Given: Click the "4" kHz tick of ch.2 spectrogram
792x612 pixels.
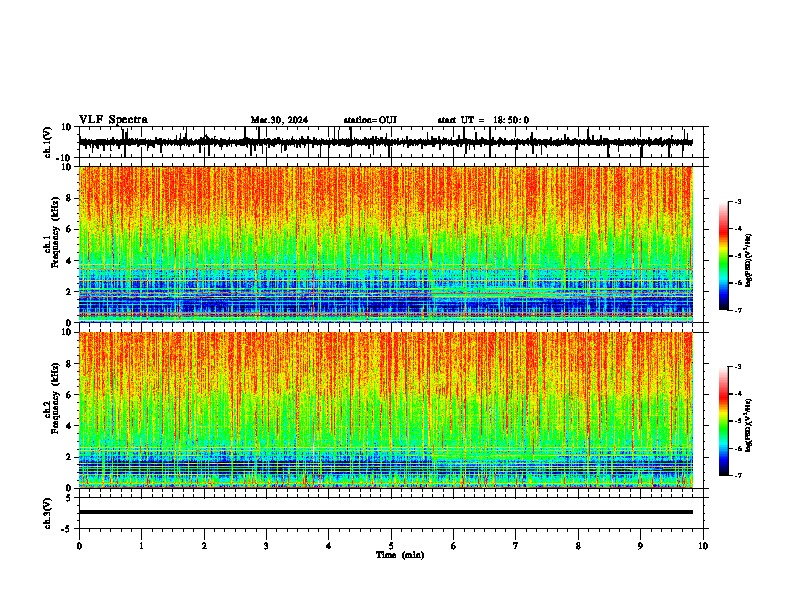Looking at the screenshot, I should (x=70, y=426).
